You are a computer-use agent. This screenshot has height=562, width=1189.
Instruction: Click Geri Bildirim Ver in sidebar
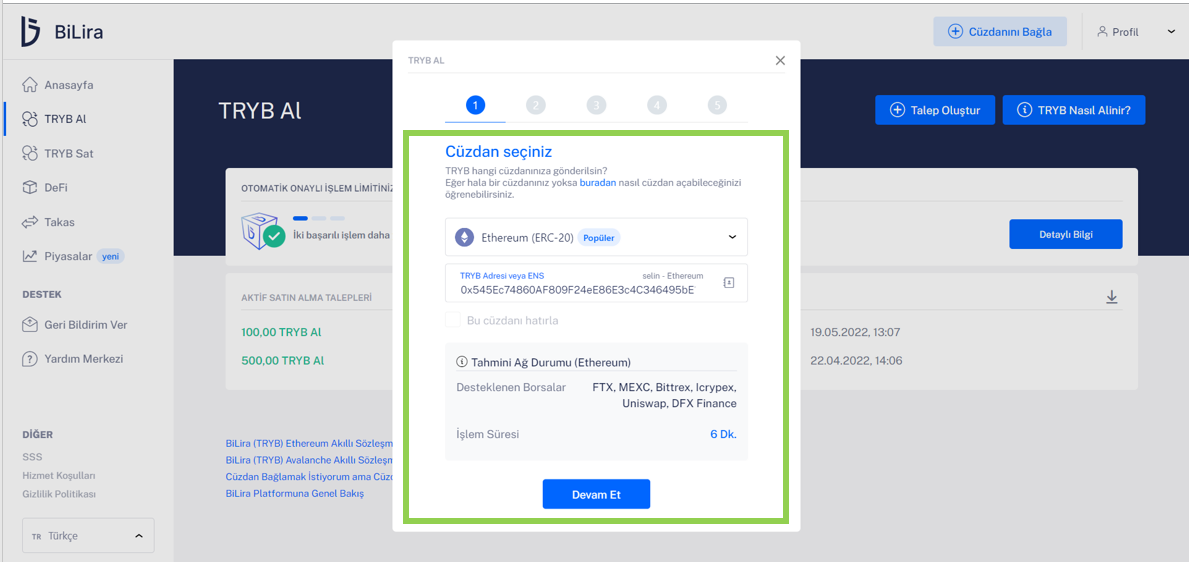(x=74, y=325)
